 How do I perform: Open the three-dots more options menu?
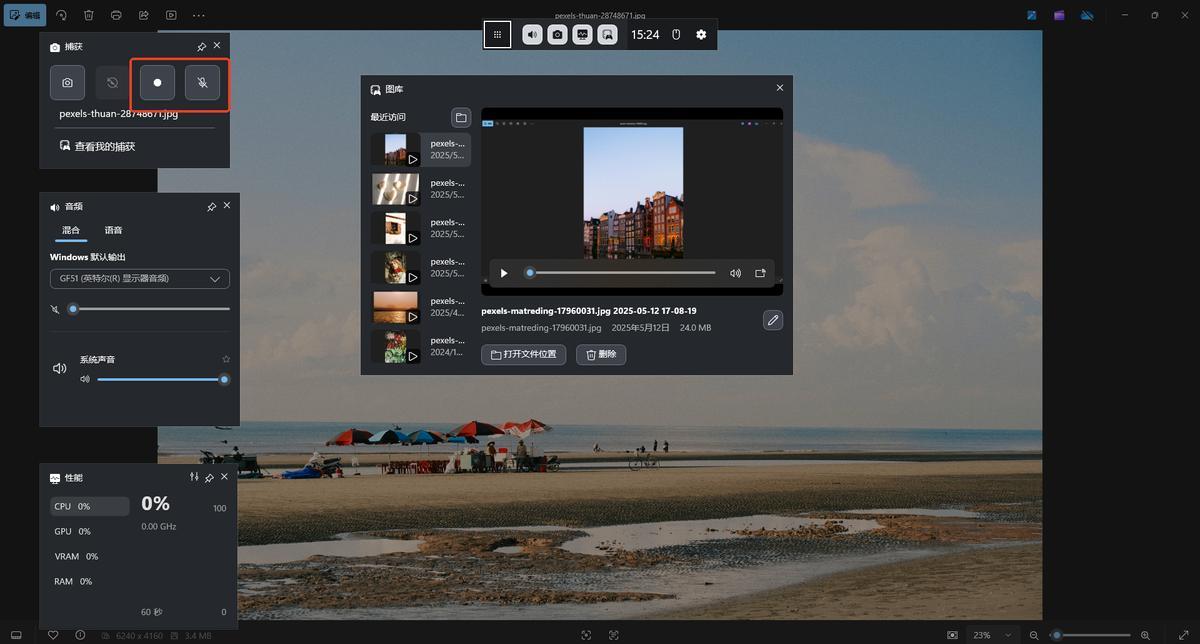199,15
